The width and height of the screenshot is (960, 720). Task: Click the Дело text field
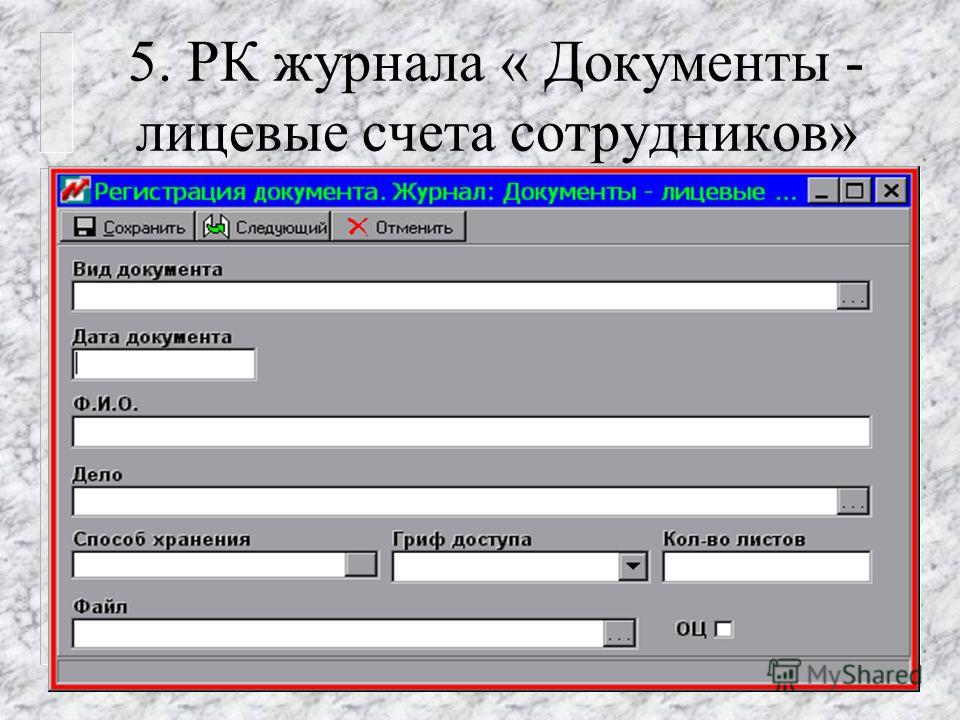point(455,501)
